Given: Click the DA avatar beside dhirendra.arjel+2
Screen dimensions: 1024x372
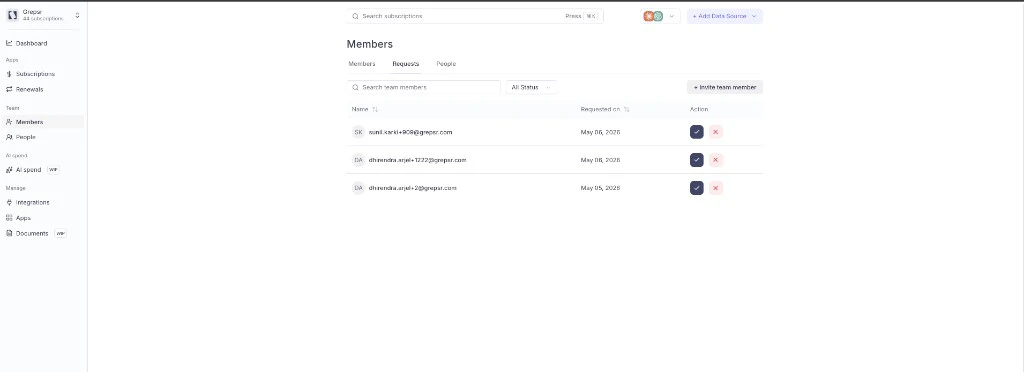Looking at the screenshot, I should click(358, 188).
